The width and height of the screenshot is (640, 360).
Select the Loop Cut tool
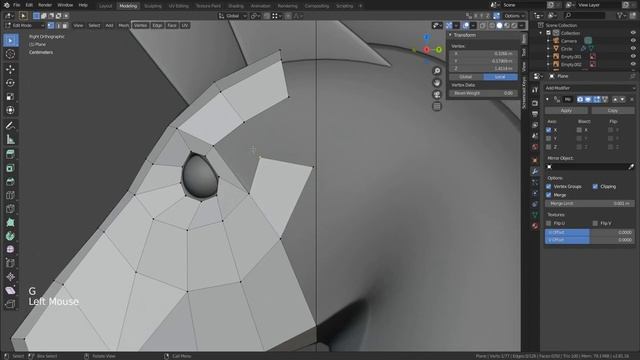coord(11,196)
